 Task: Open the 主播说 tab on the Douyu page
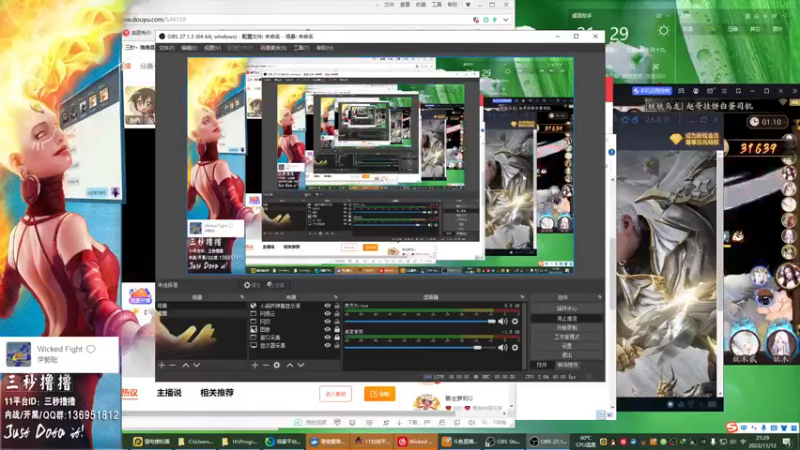click(x=169, y=393)
